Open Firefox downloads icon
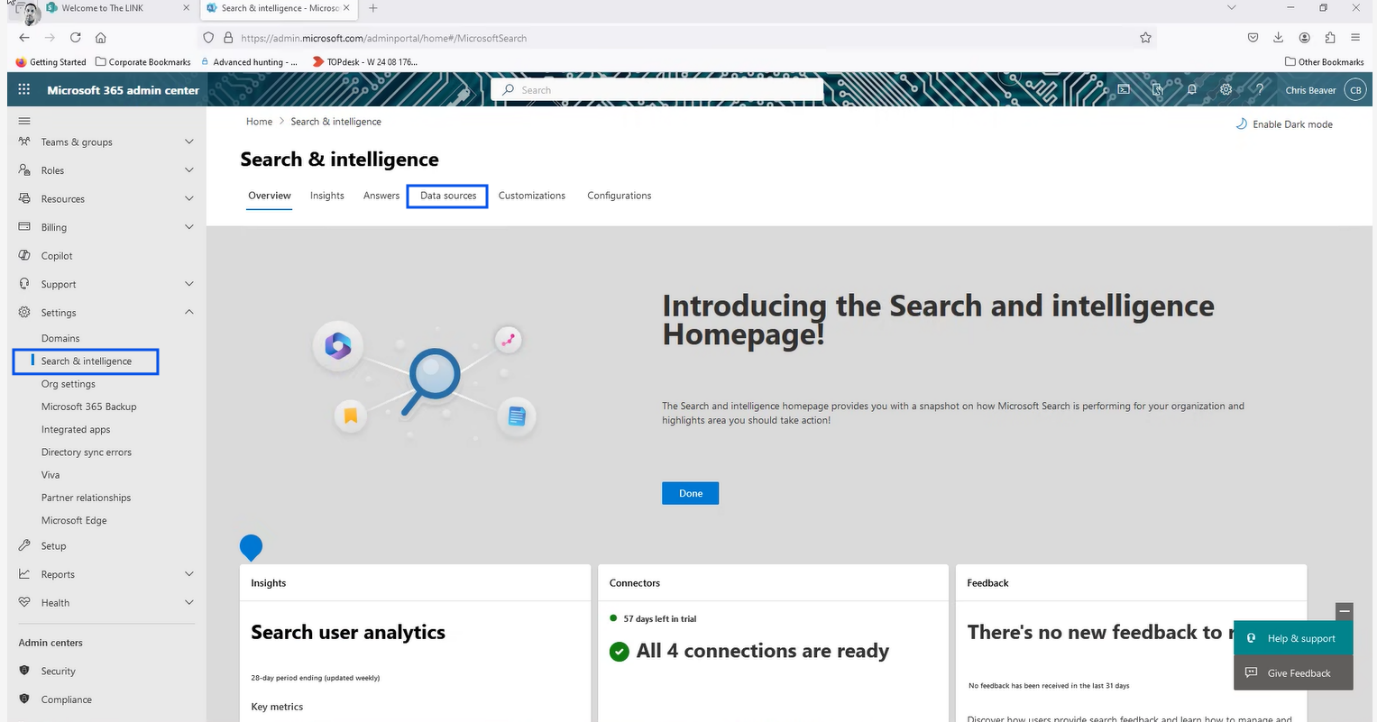Screen dimensions: 1377x722 pyautogui.click(x=1278, y=38)
